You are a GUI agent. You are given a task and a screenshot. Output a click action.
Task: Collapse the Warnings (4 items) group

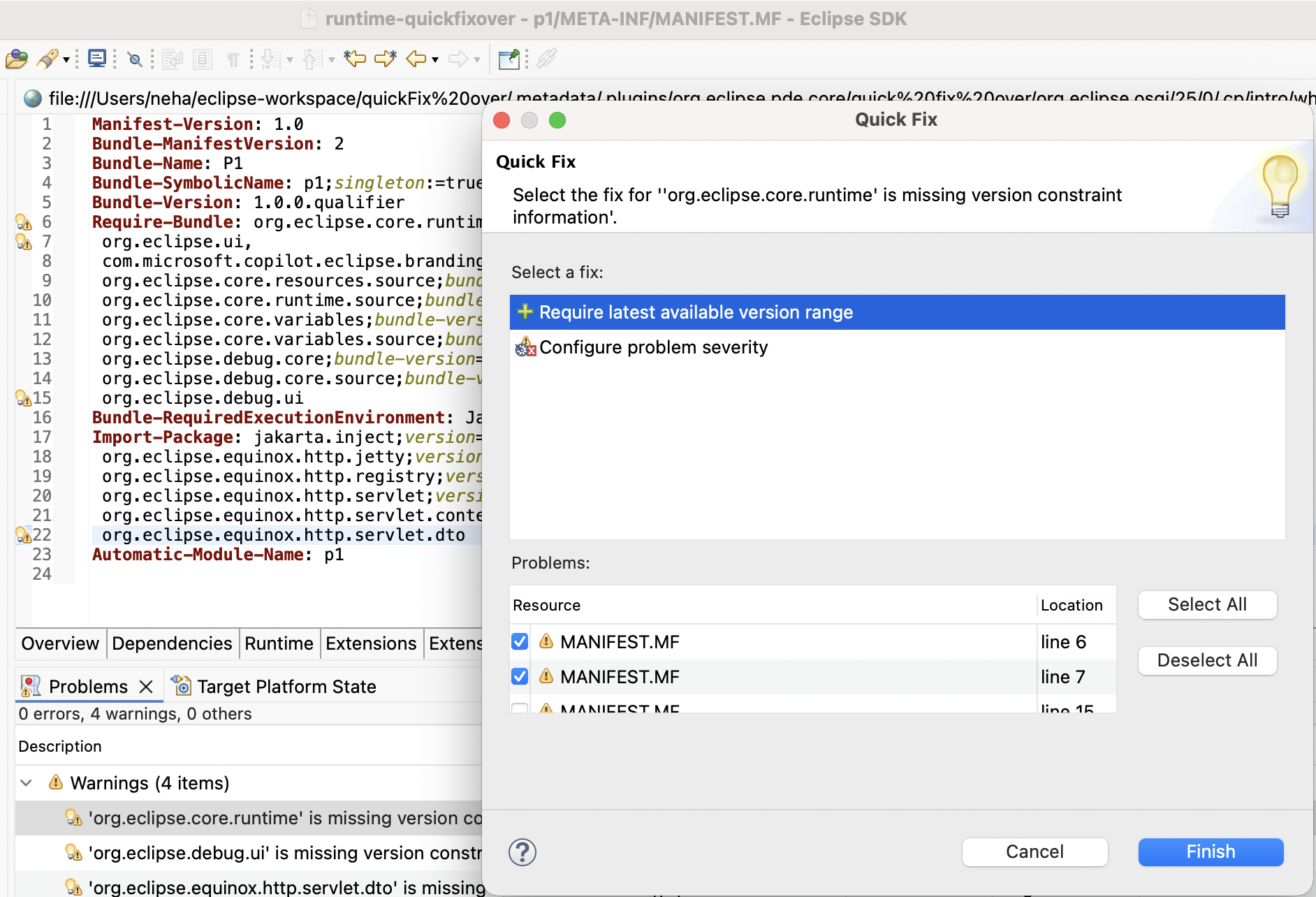tap(27, 783)
